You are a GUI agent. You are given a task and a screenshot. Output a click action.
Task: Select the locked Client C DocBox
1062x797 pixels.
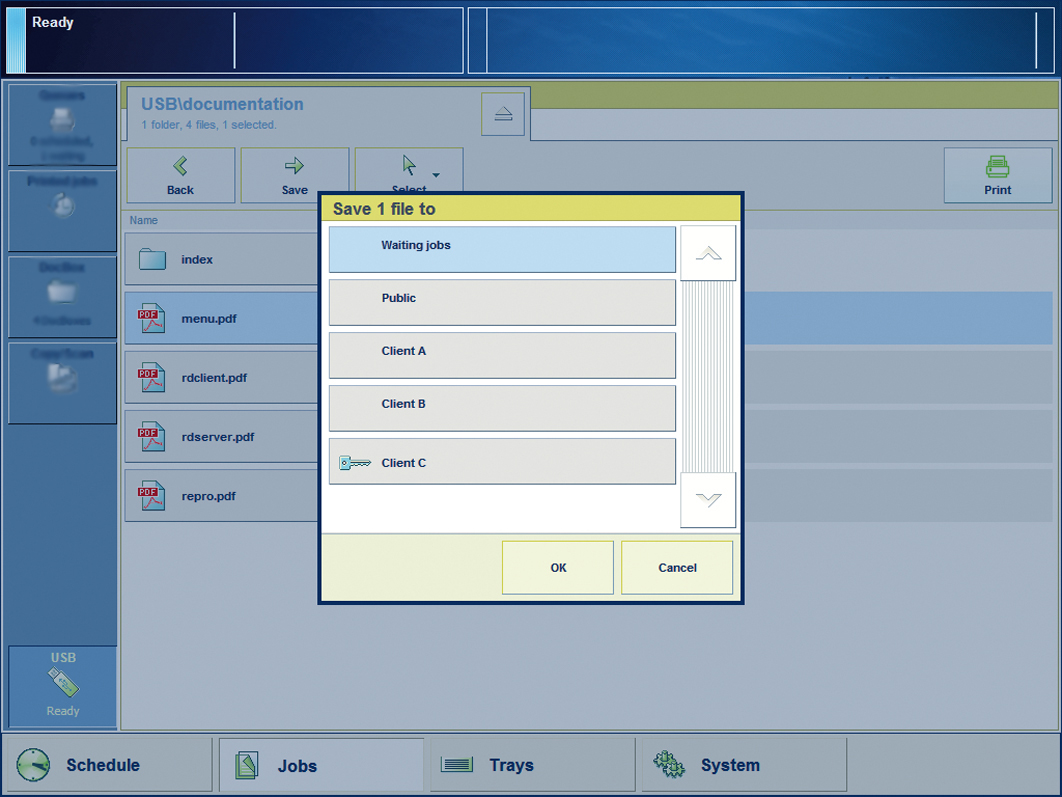pos(502,462)
